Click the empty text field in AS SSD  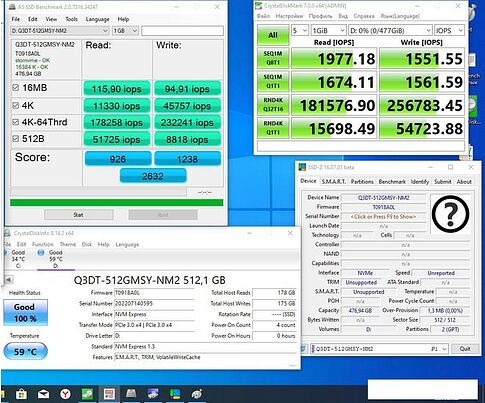pos(182,31)
